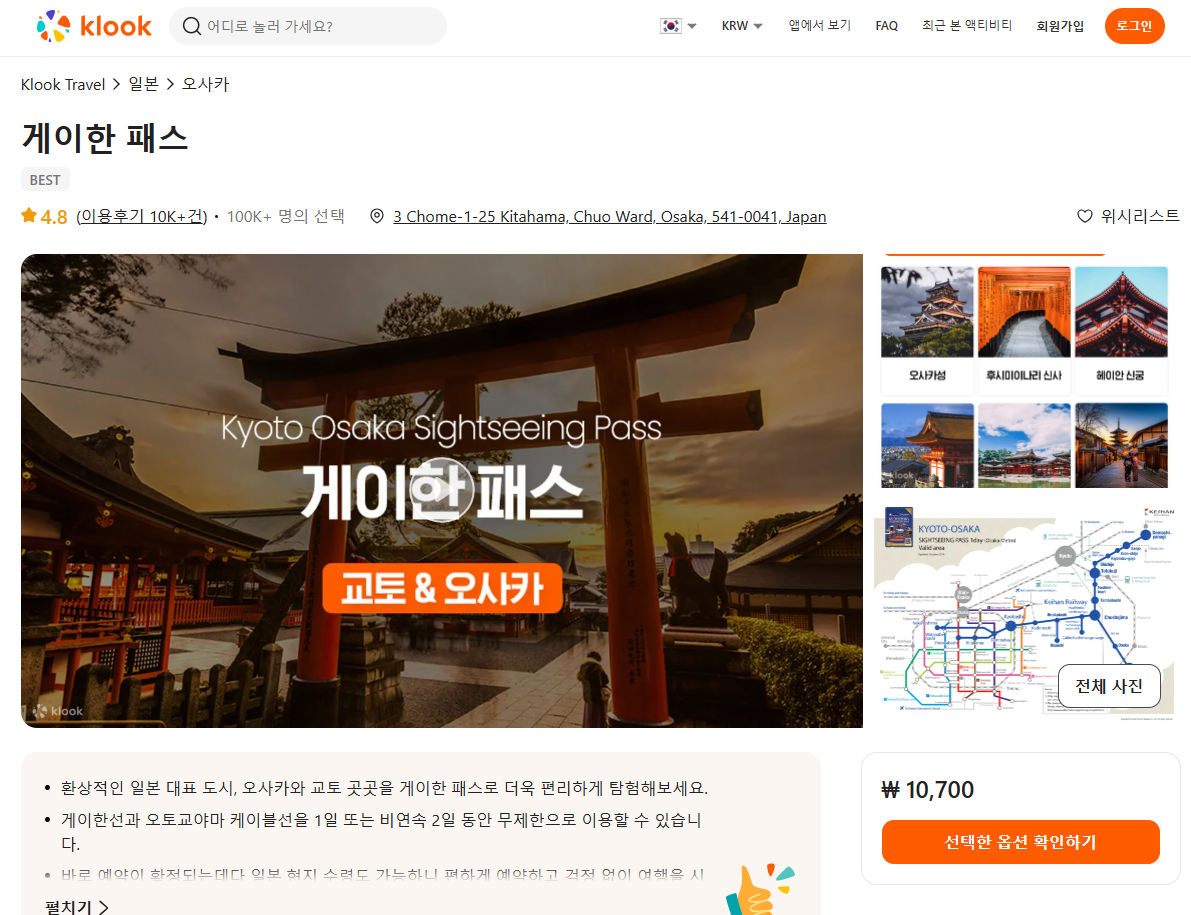
Task: Go to 일본 breadcrumb
Action: click(144, 84)
